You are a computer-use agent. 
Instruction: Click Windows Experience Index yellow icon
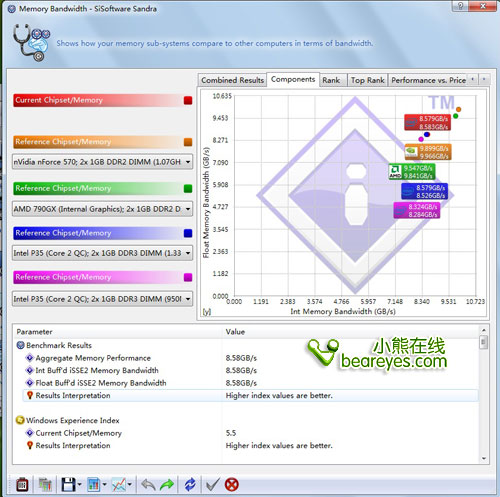tap(20, 420)
